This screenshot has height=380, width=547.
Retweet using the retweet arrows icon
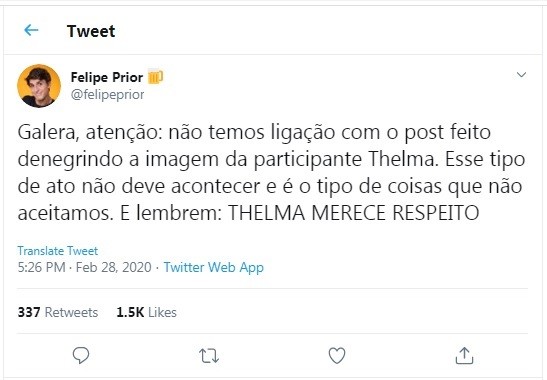tap(209, 356)
